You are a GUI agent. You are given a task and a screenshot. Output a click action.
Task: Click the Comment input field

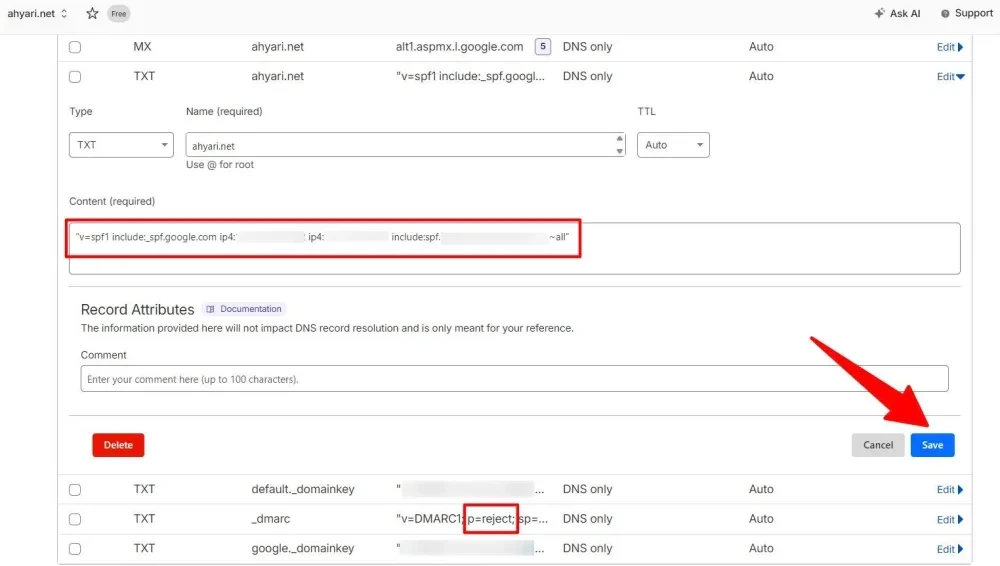click(x=514, y=379)
